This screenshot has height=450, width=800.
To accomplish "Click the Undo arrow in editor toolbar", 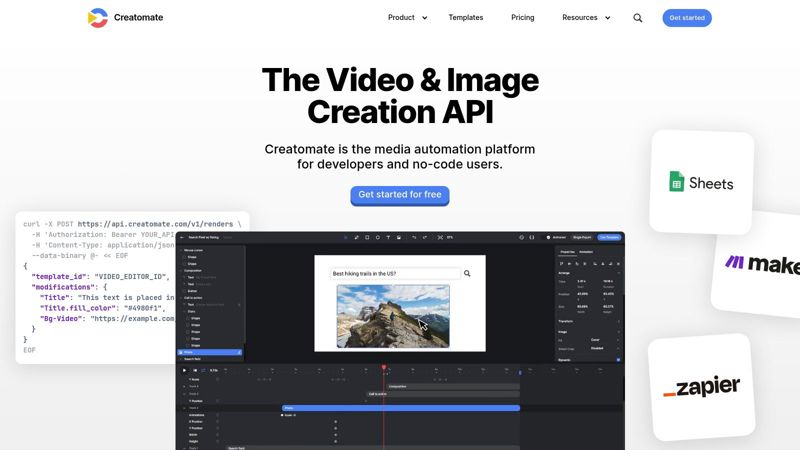I will [414, 237].
